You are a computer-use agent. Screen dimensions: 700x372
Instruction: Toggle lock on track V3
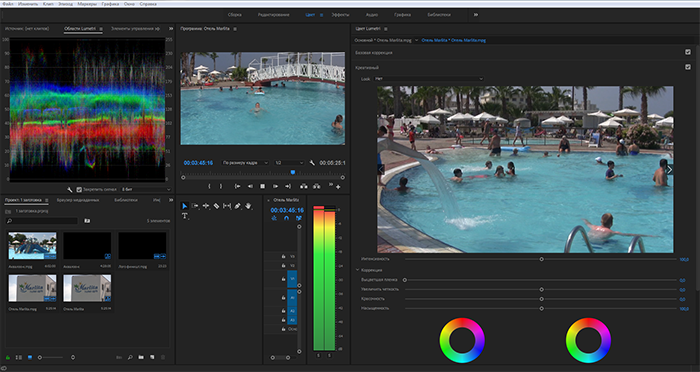[x=283, y=256]
